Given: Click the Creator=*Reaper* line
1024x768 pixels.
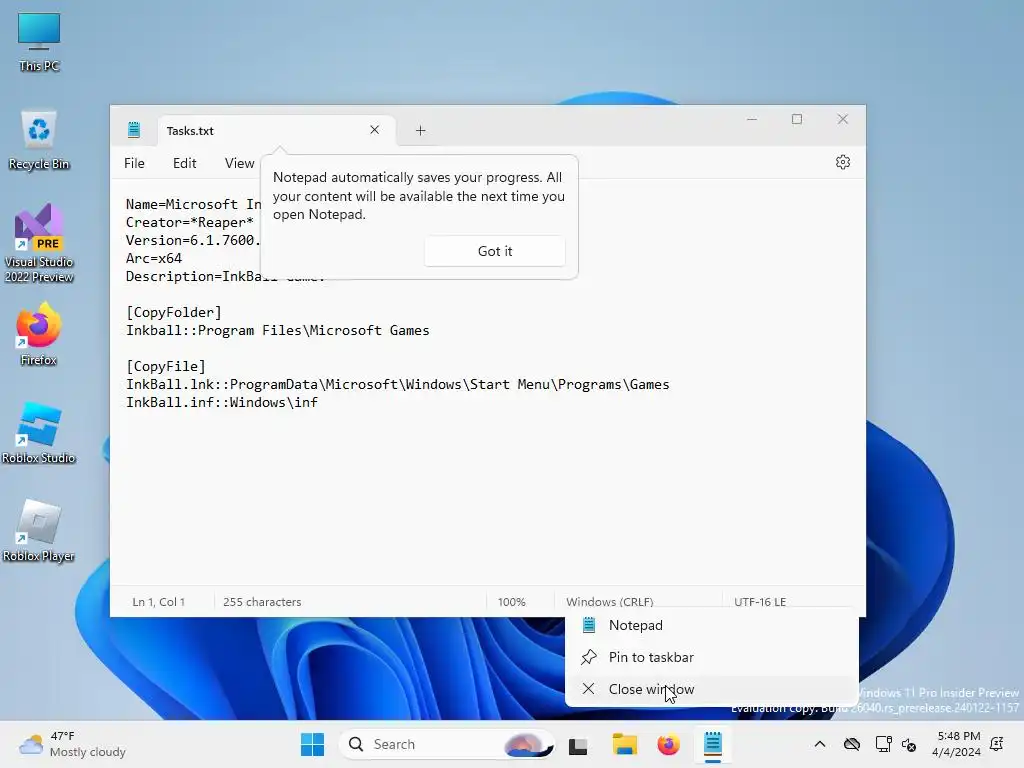Looking at the screenshot, I should click(189, 222).
